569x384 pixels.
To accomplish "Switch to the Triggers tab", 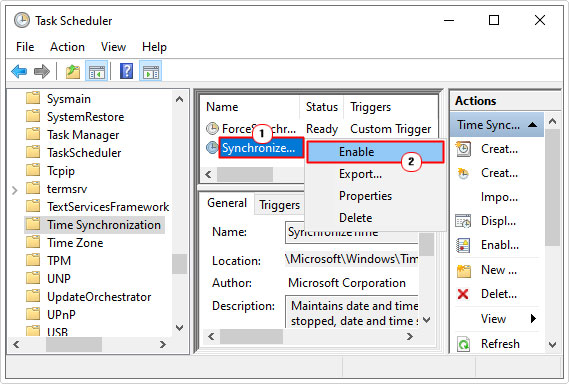I will [x=279, y=205].
